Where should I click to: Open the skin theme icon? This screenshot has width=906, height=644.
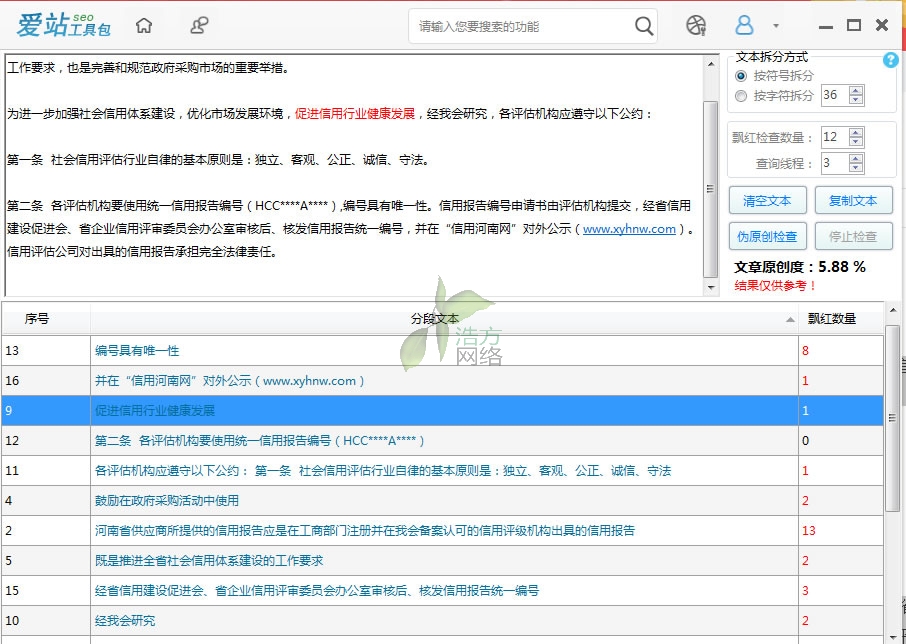(x=696, y=25)
